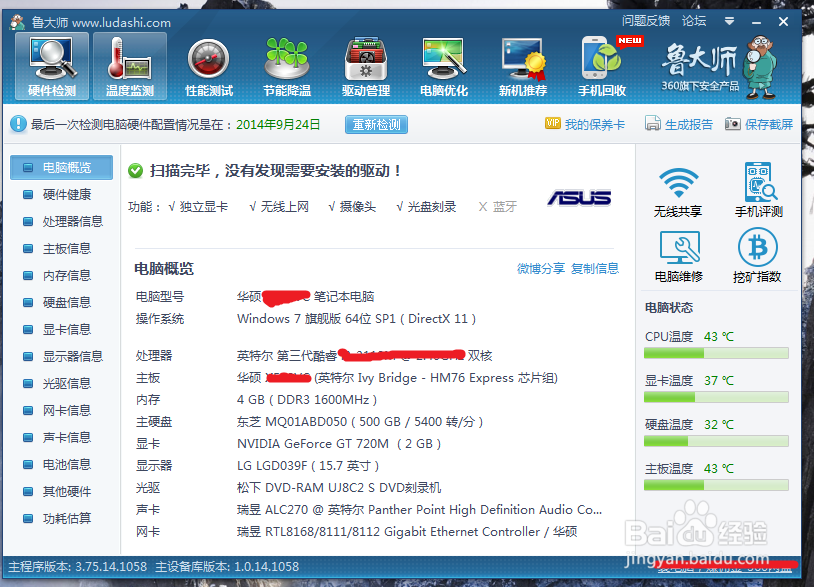Select 电脑概览 in the sidebar
The image size is (814, 587).
(x=61, y=167)
